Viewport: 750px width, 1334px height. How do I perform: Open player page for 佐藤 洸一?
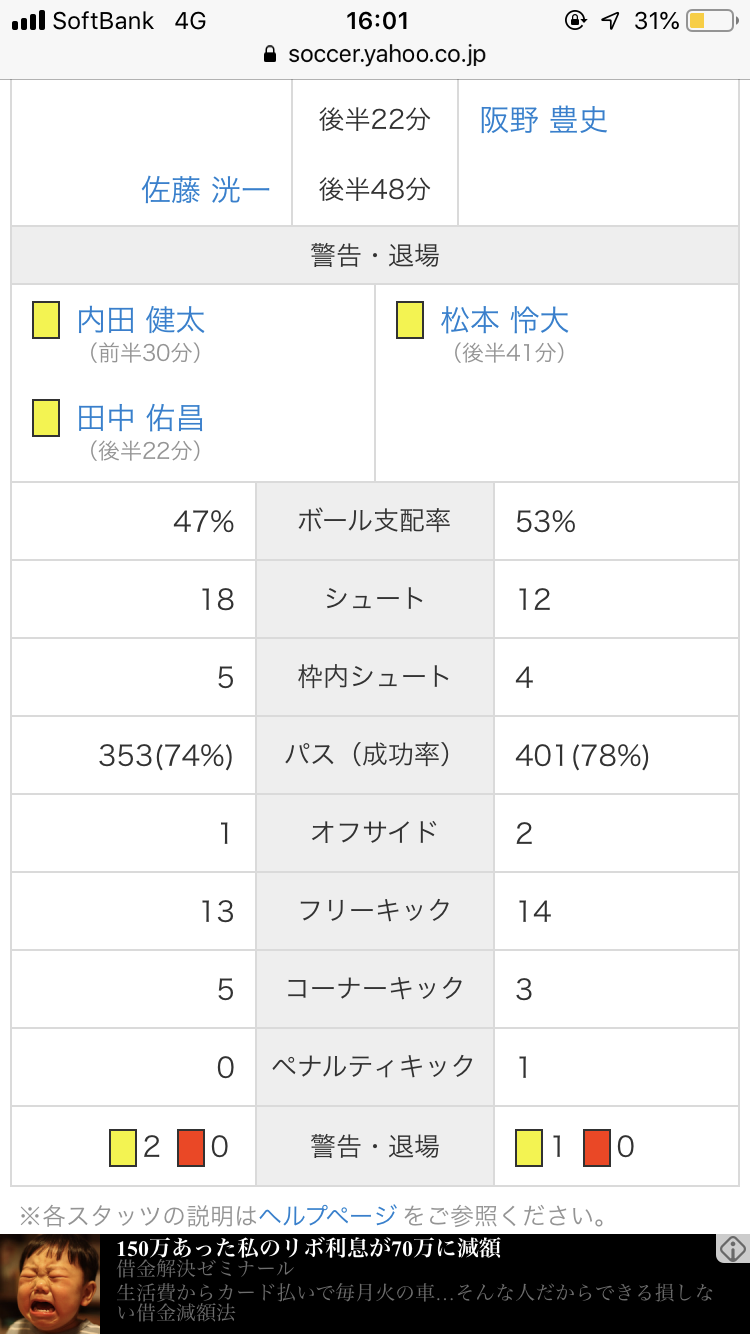tap(206, 189)
